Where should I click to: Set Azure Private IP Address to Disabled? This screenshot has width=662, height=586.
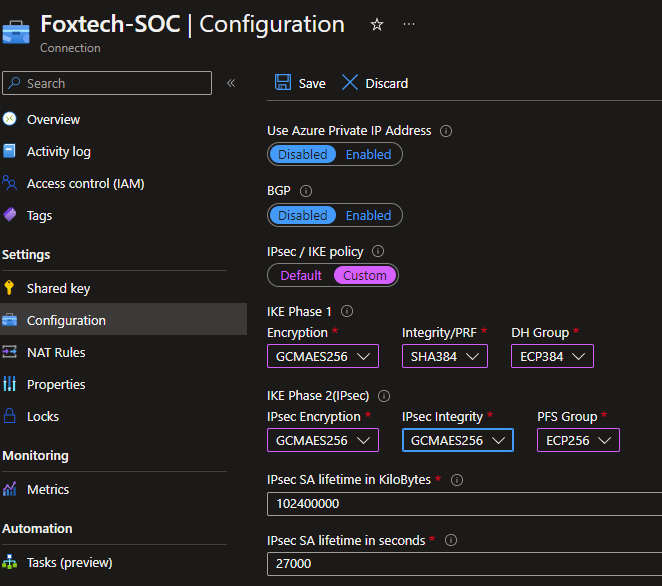pyautogui.click(x=302, y=155)
